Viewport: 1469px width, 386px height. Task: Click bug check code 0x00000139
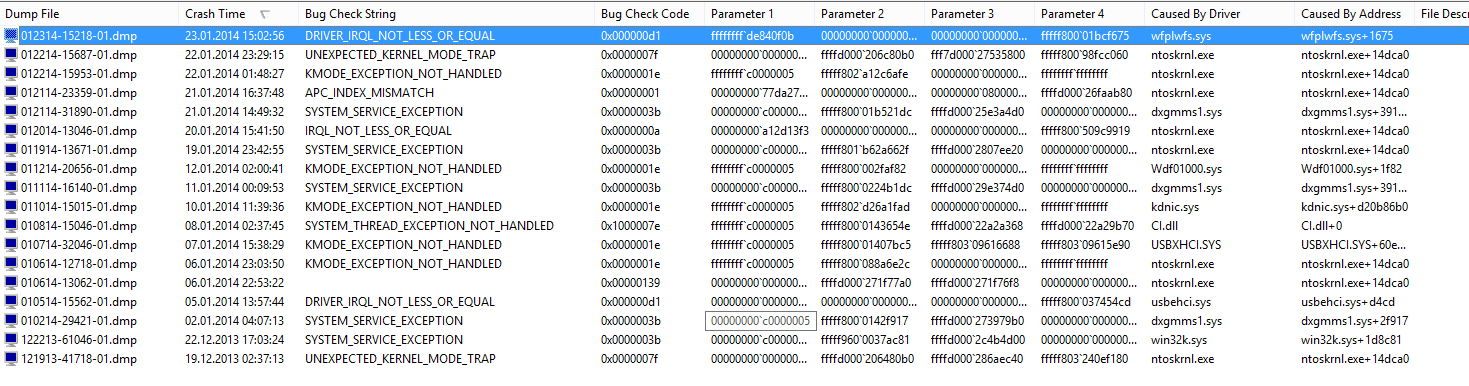click(630, 282)
